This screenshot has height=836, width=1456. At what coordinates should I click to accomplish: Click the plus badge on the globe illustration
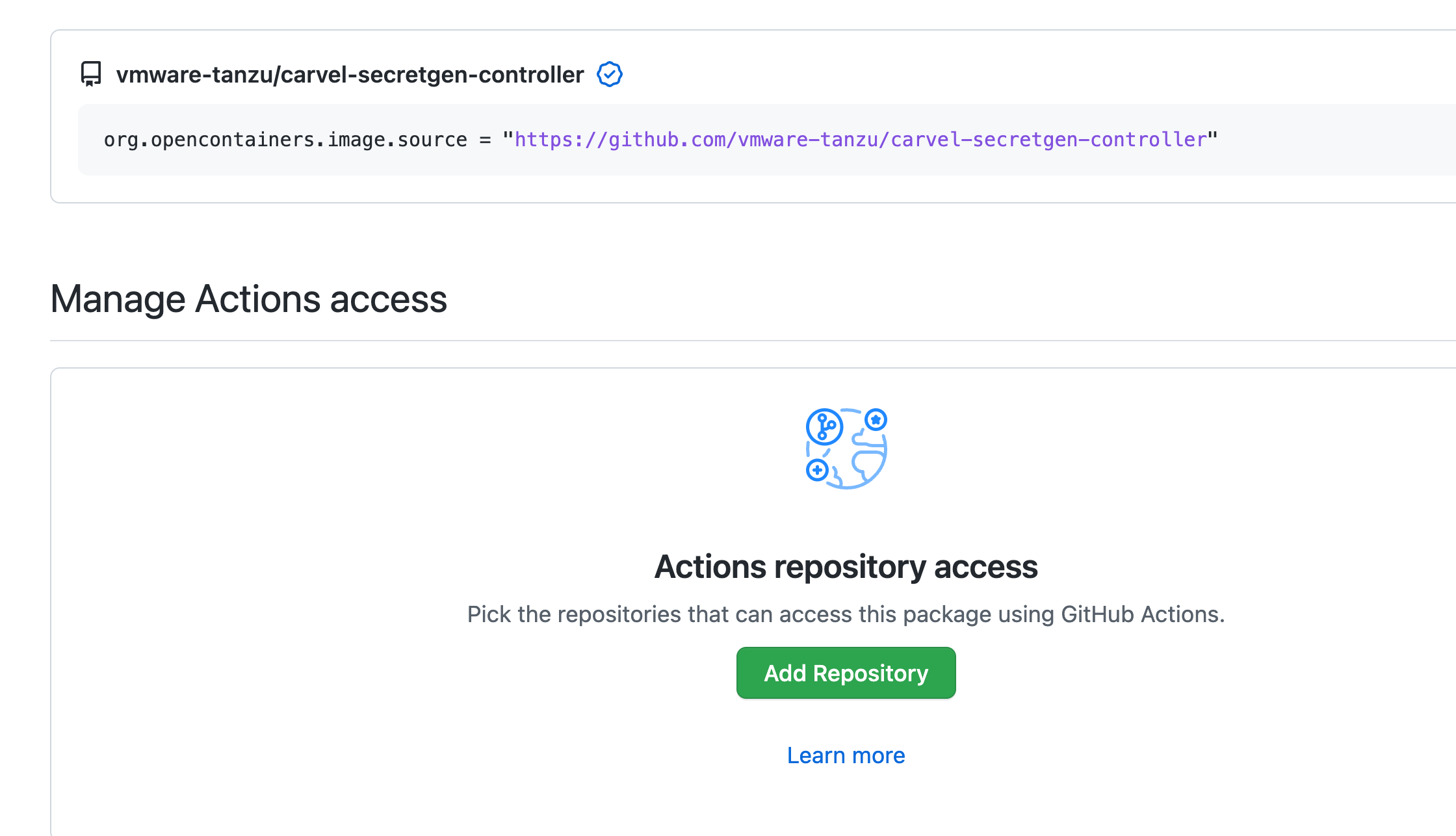[x=817, y=469]
